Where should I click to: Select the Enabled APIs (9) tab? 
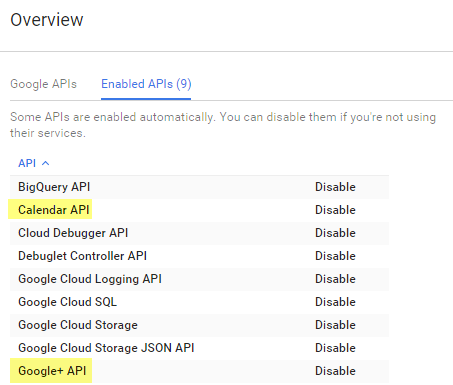[x=146, y=84]
